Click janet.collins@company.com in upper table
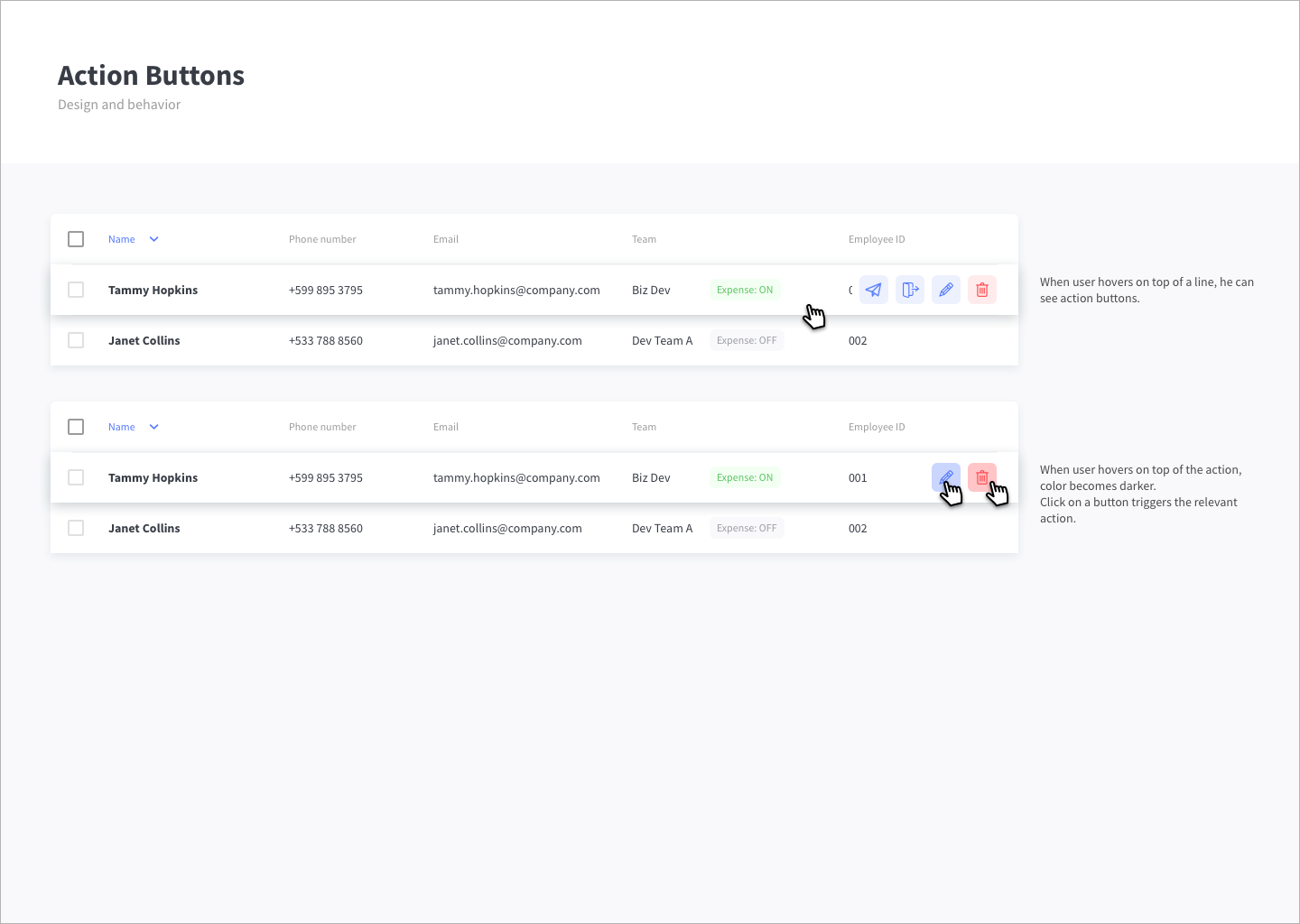The width and height of the screenshot is (1300, 924). (507, 340)
